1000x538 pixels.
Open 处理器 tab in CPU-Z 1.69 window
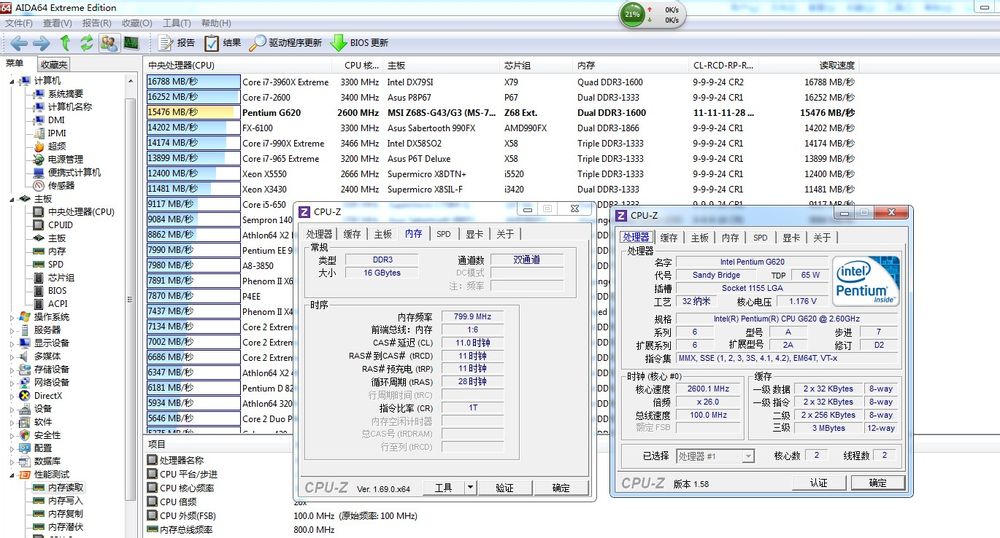click(x=319, y=234)
